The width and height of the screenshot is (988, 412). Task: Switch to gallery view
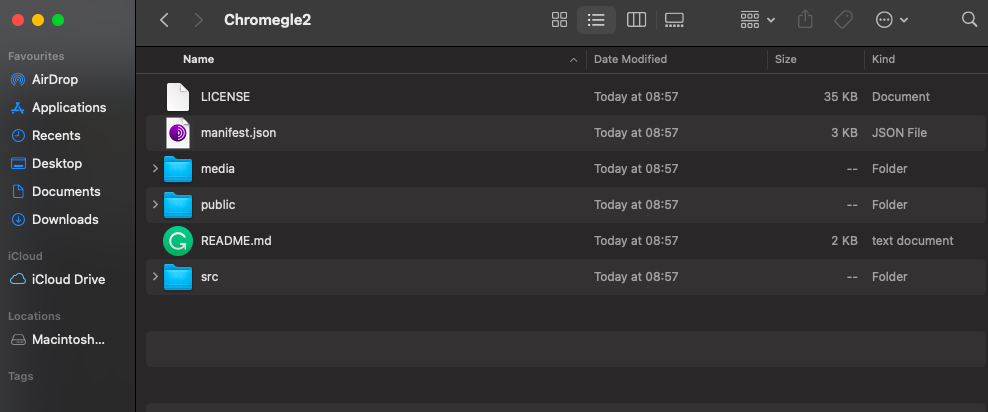click(x=674, y=20)
